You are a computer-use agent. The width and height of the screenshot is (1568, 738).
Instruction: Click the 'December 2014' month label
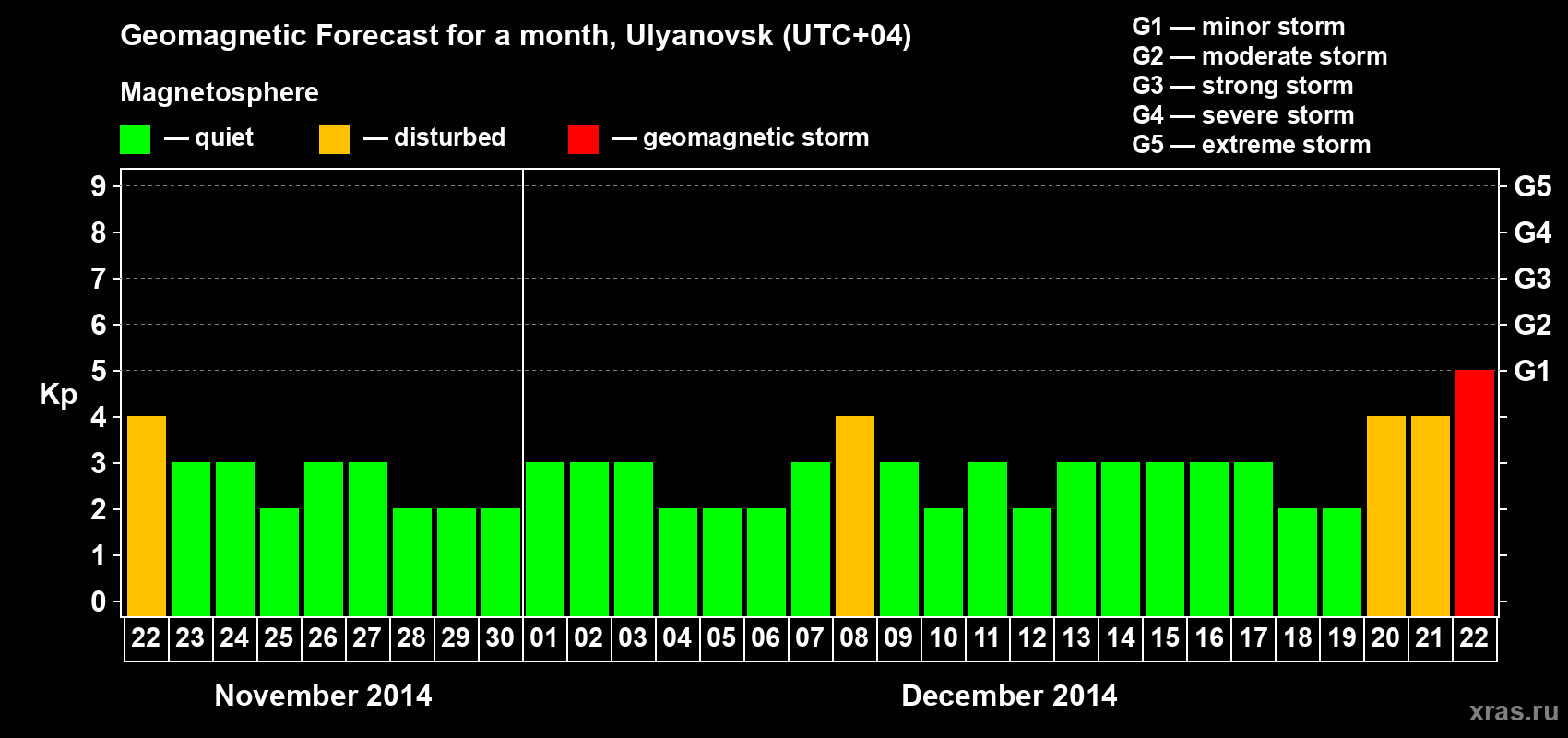1009,696
